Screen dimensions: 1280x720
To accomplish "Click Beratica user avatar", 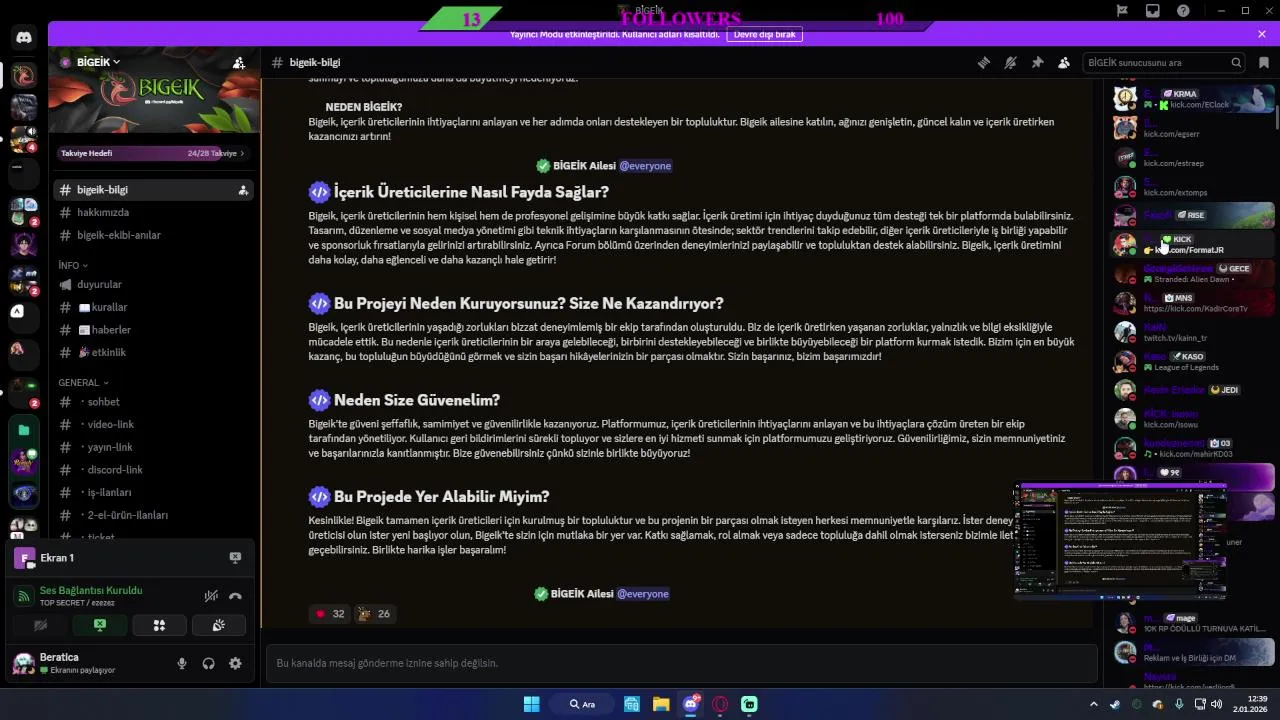I will [23, 662].
